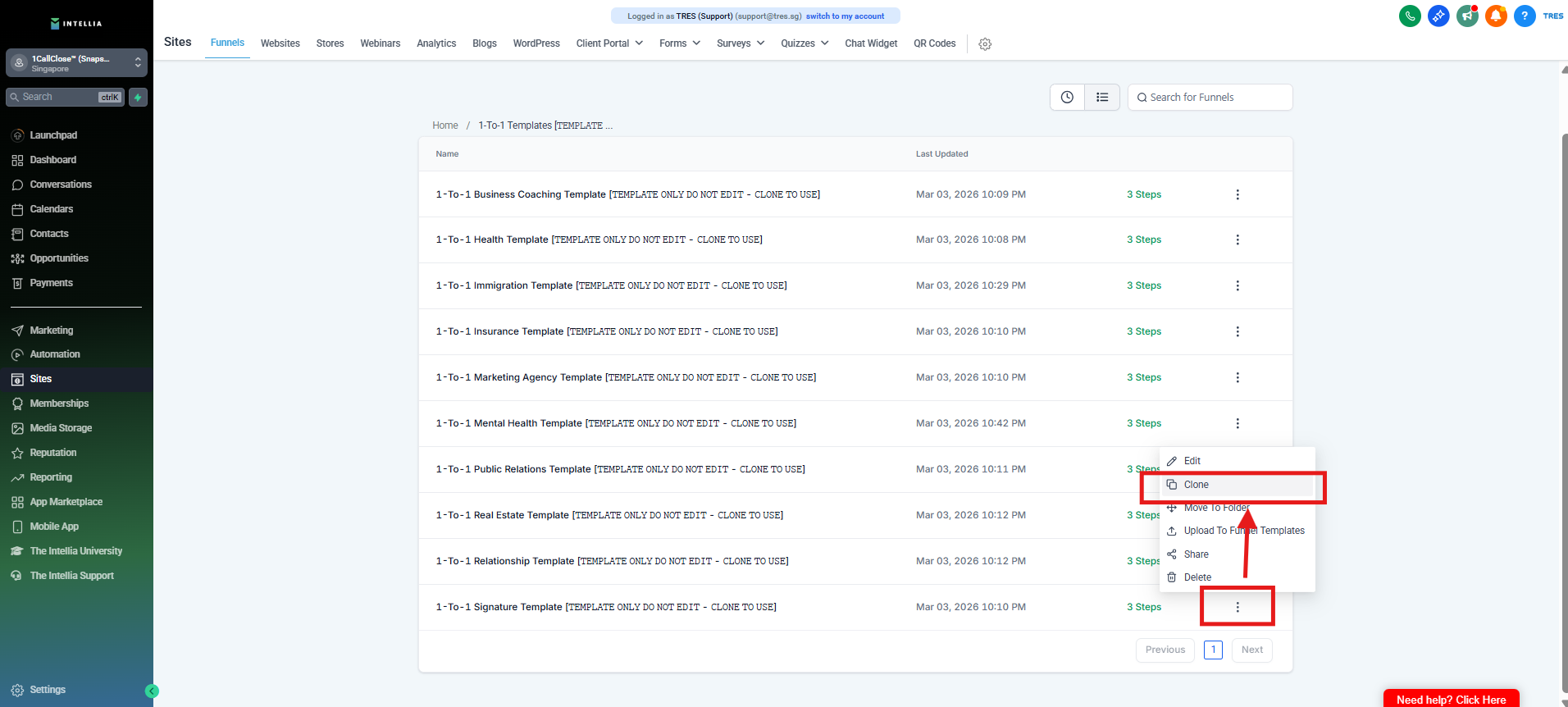Screen dimensions: 1568x707
Task: Switch to list view icon
Action: point(1102,97)
